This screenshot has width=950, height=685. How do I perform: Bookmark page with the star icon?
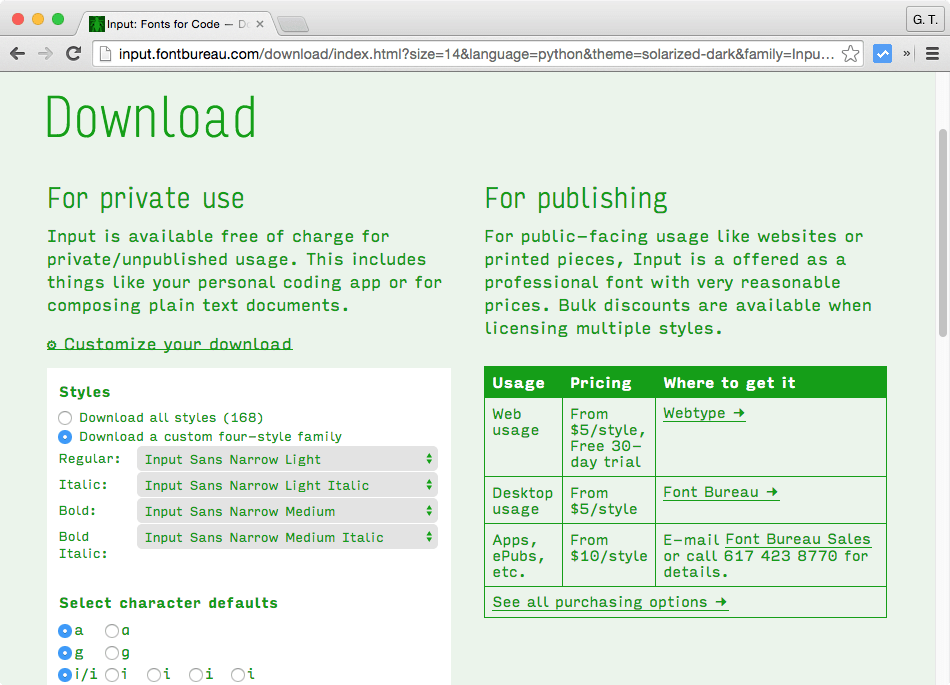pyautogui.click(x=850, y=54)
